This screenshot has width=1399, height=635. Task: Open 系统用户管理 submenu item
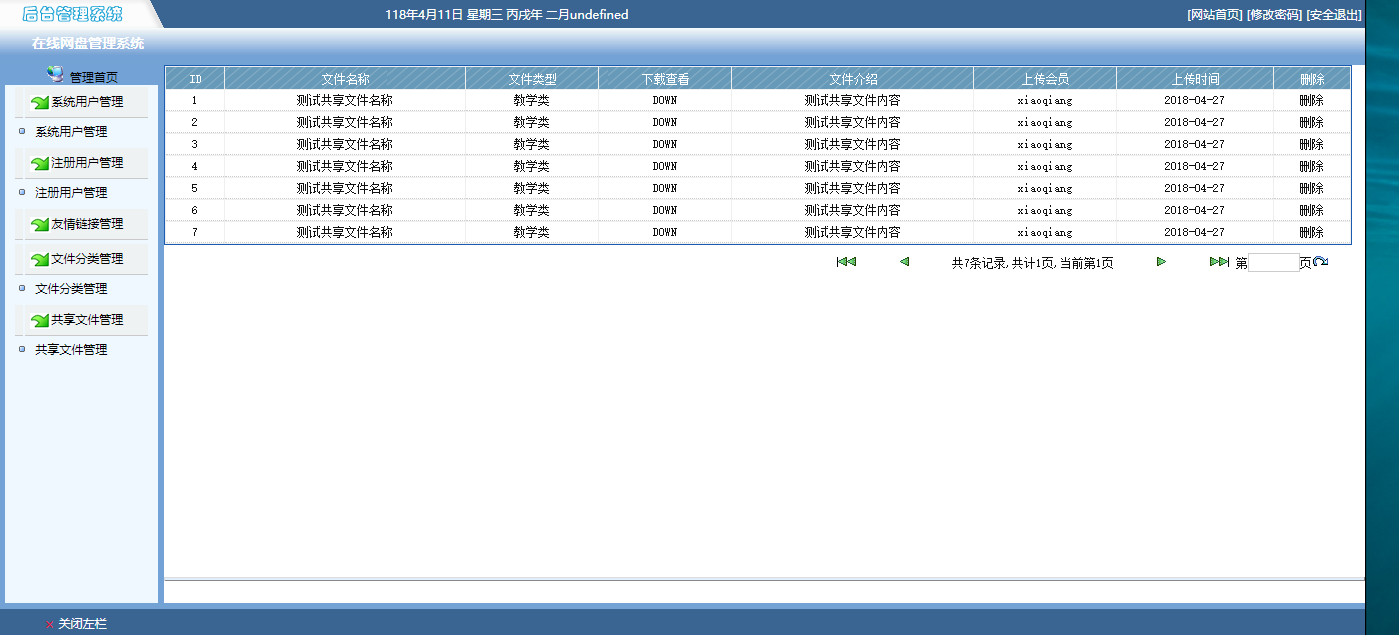(71, 132)
